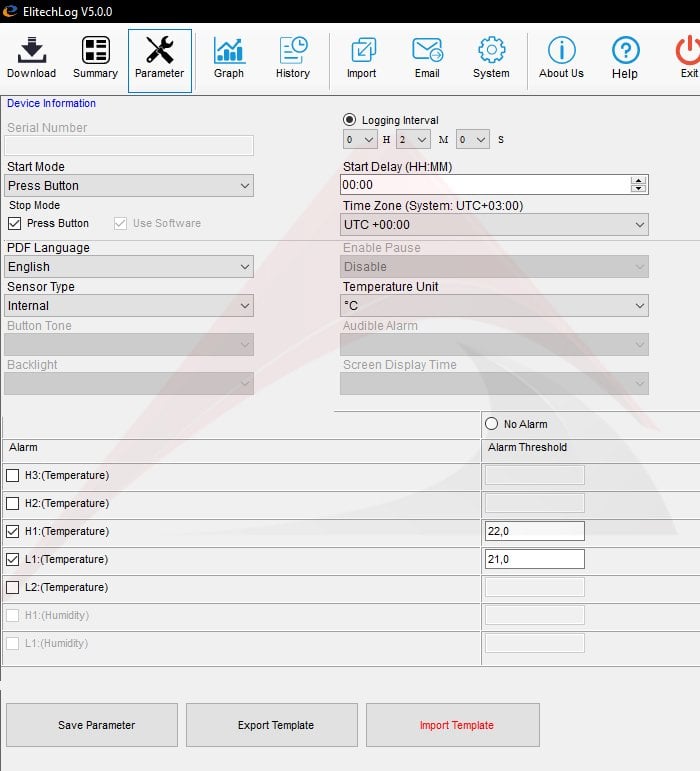The width and height of the screenshot is (700, 771).
Task: Click the Help question mark icon
Action: pyautogui.click(x=625, y=51)
